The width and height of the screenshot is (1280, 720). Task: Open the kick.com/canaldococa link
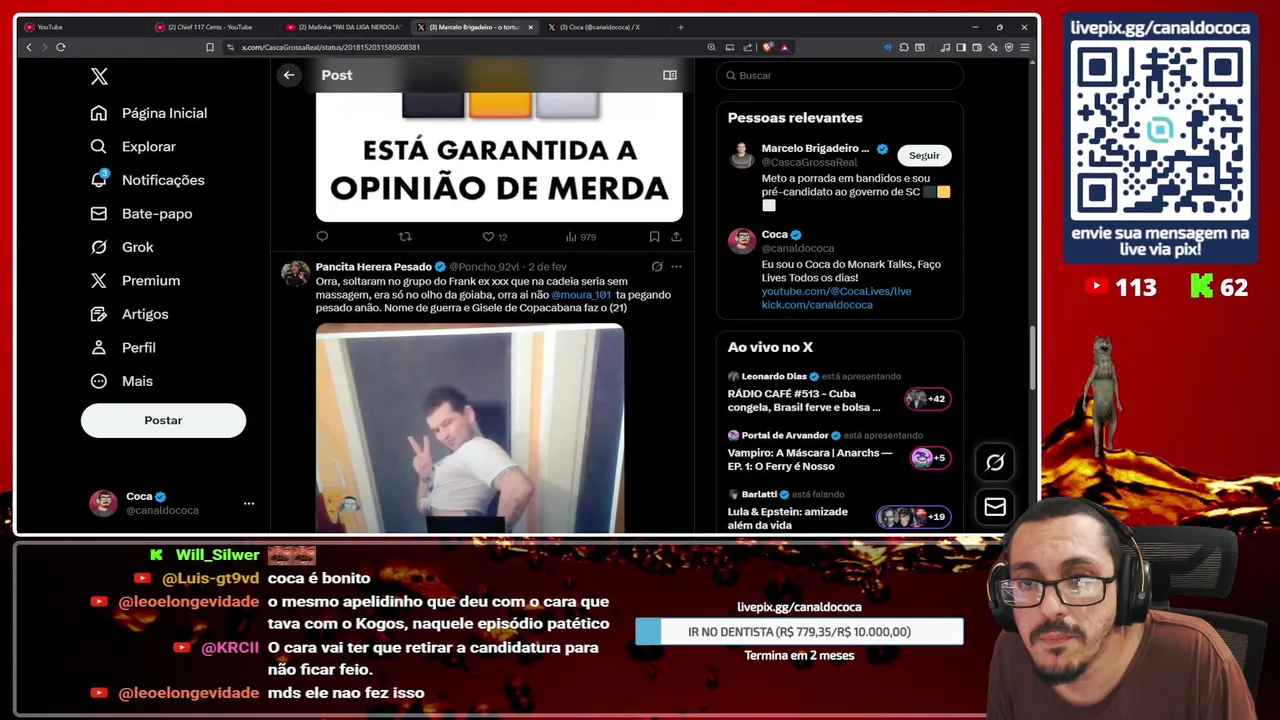click(x=817, y=304)
